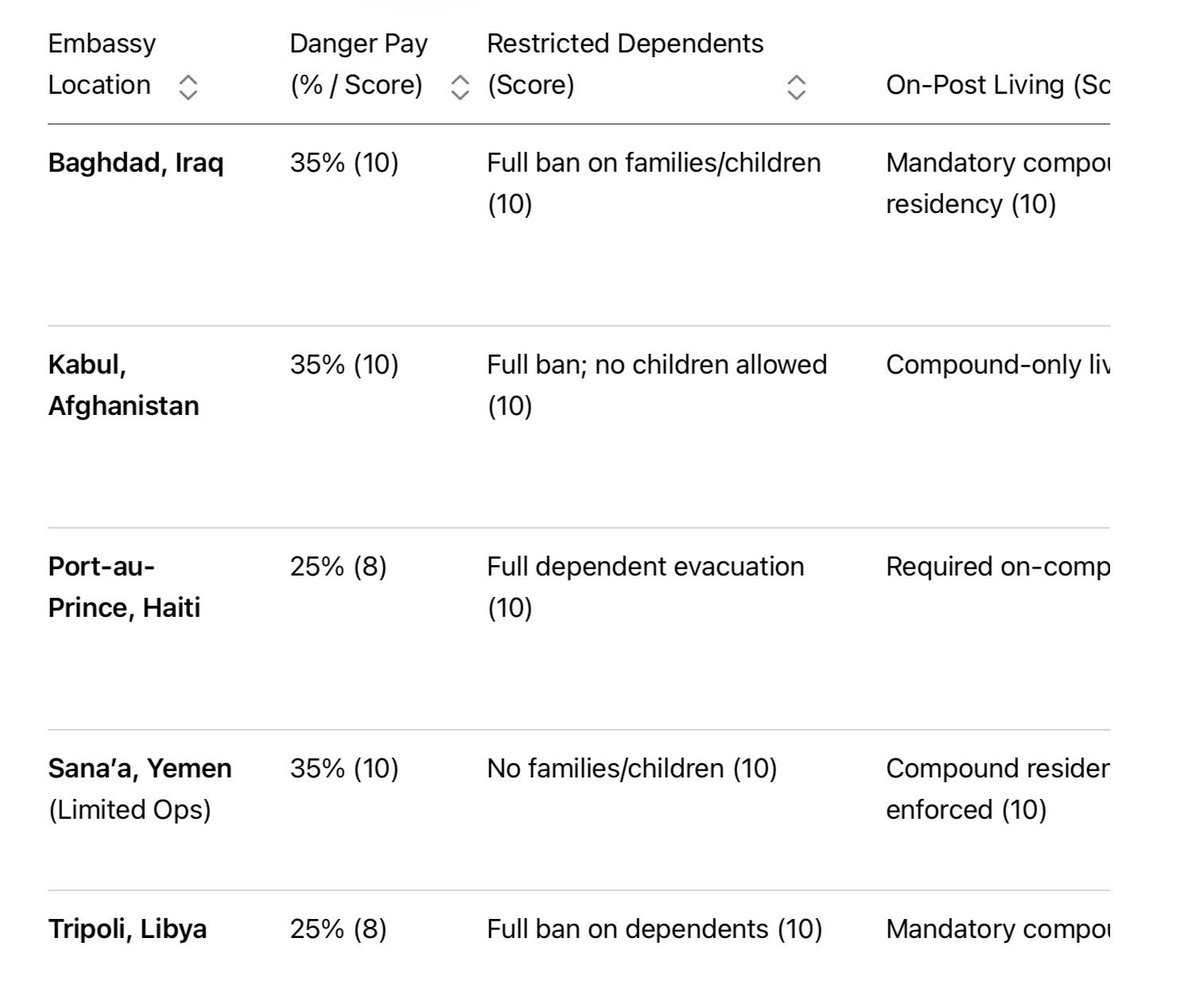Viewport: 1200px width, 1004px height.
Task: Click the Danger Pay (% / Score) header
Action: pos(359,64)
